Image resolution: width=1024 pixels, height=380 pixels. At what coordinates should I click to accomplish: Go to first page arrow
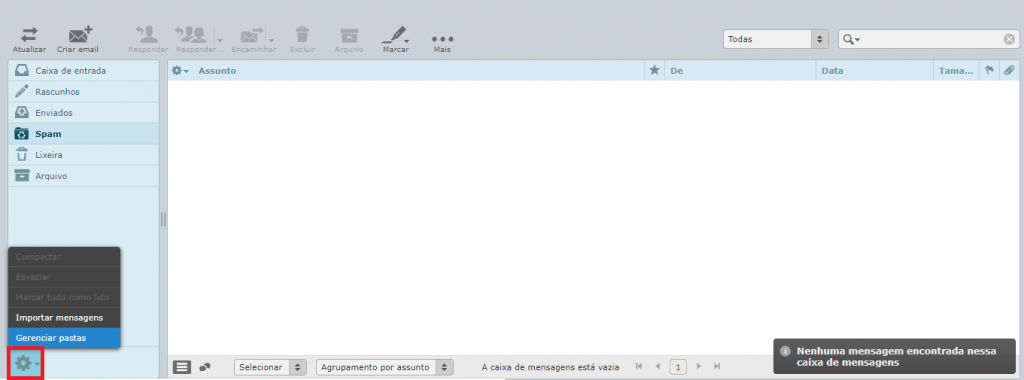[639, 367]
